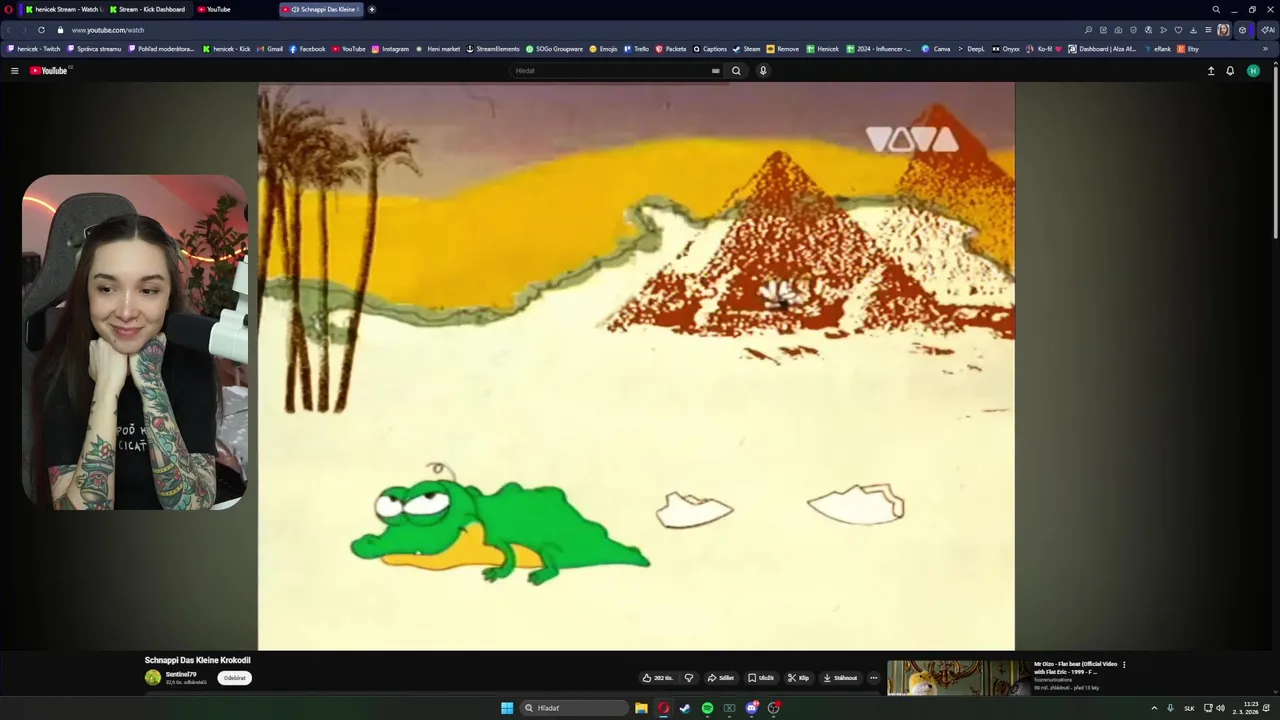
Task: Open the extensions cube icon
Action: pyautogui.click(x=1242, y=30)
